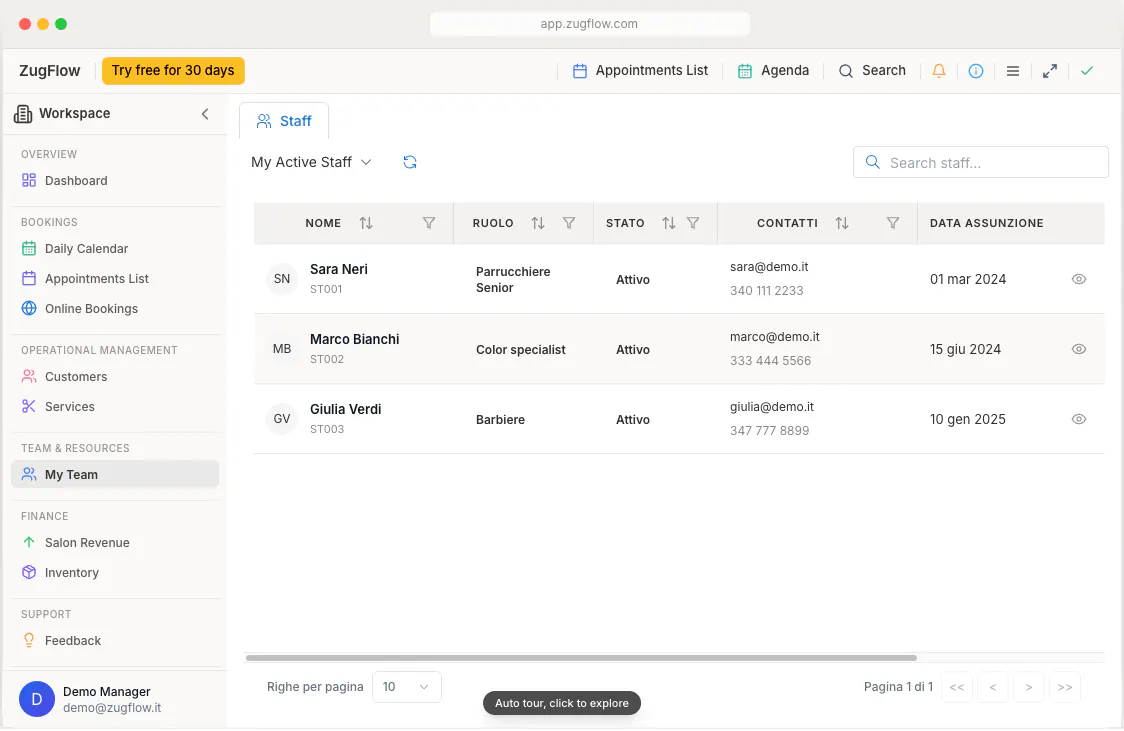1124x731 pixels.
Task: Open the info circle icon
Action: [x=976, y=71]
